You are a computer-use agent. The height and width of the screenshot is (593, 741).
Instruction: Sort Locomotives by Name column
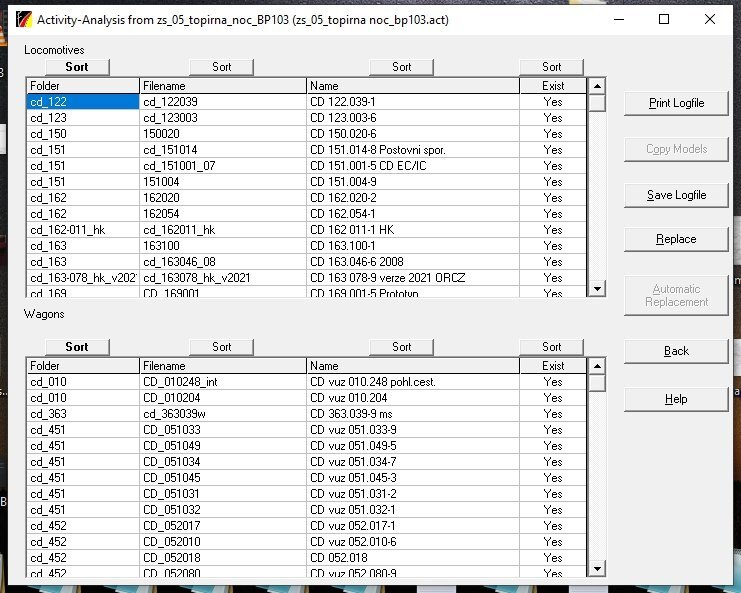pos(401,67)
